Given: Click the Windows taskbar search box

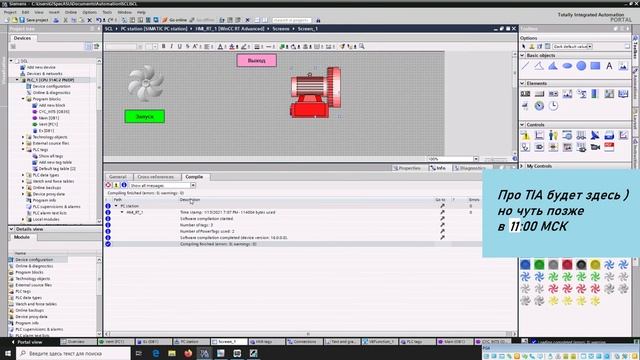Looking at the screenshot, I should point(74,353).
